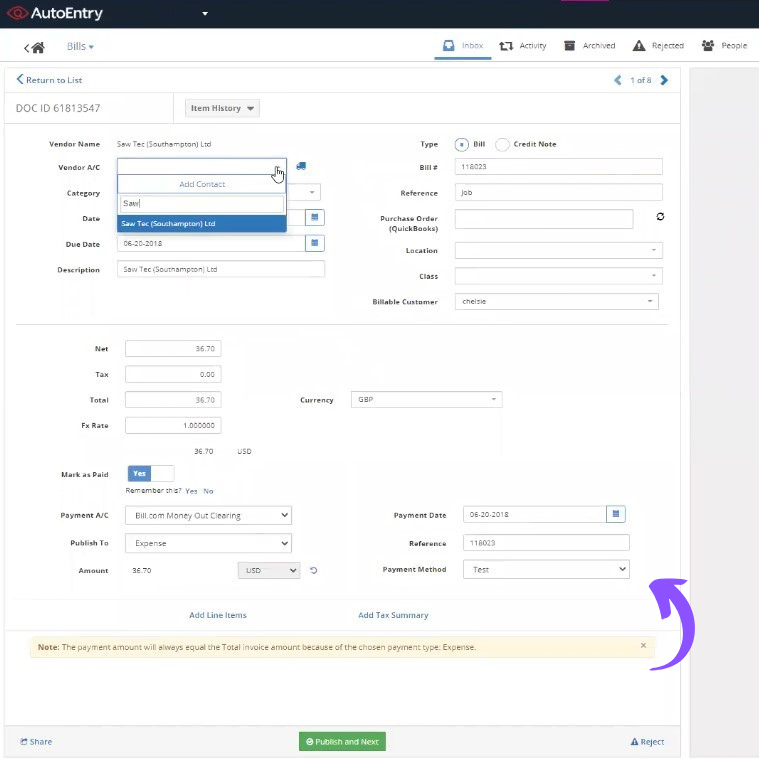Toggle the Mark as Paid switch
This screenshot has width=759, height=759.
click(150, 474)
